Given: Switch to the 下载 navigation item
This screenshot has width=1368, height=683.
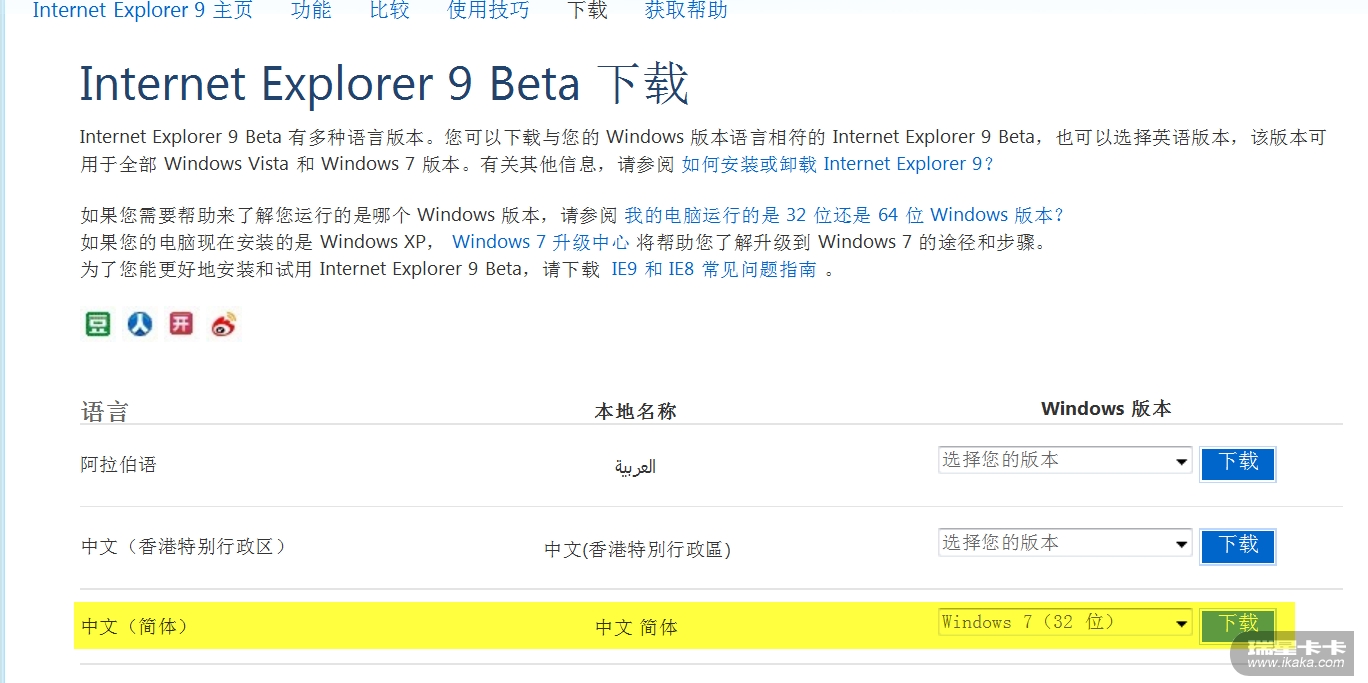Looking at the screenshot, I should click(587, 11).
